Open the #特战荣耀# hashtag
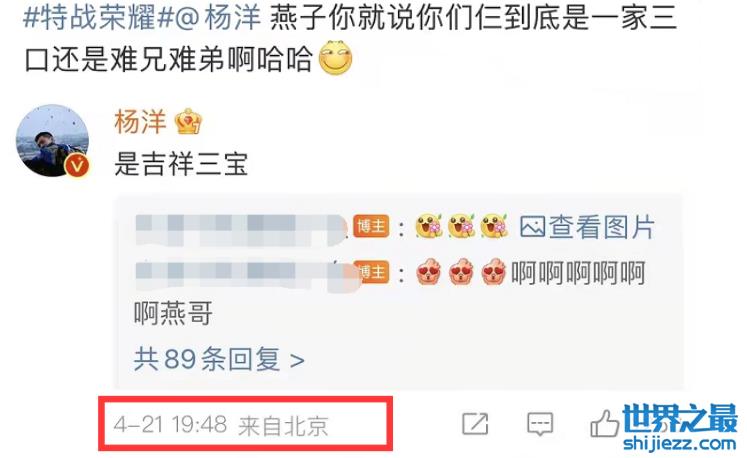The width and height of the screenshot is (747, 458). pos(97,18)
